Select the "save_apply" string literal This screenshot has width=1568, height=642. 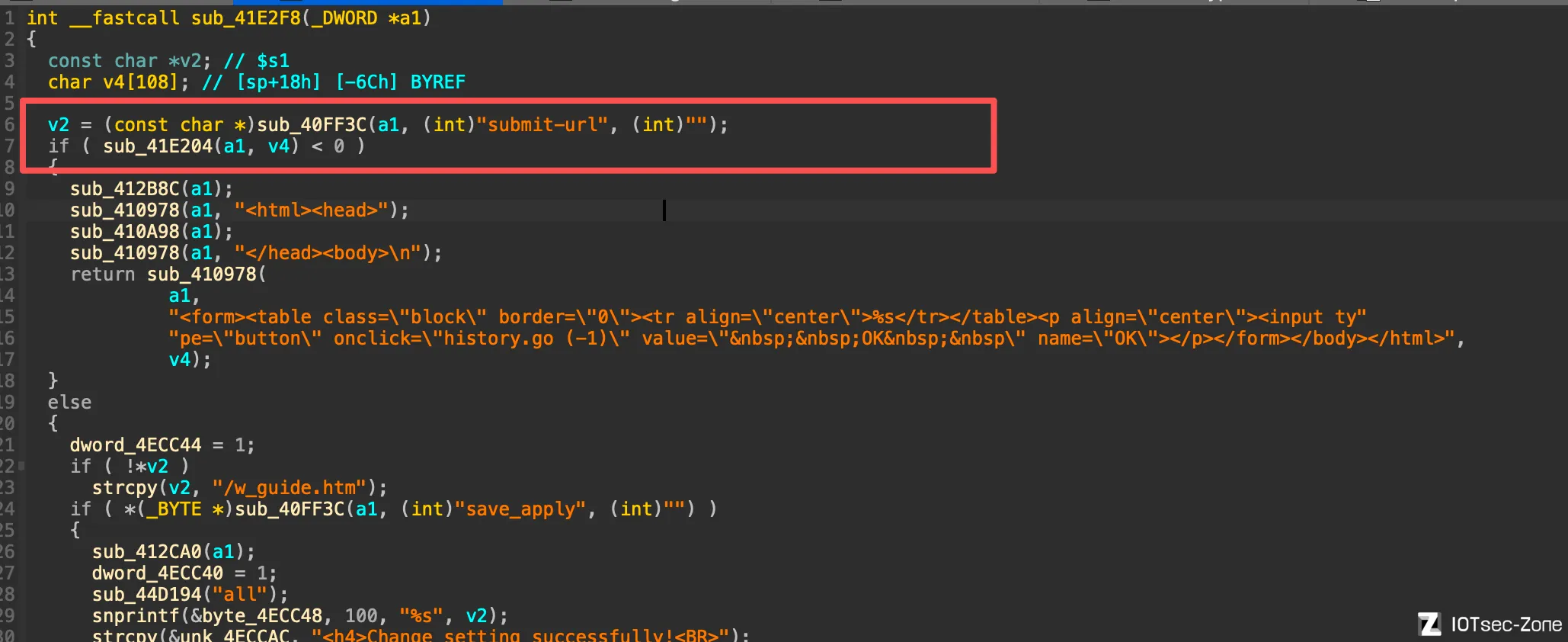(x=520, y=509)
